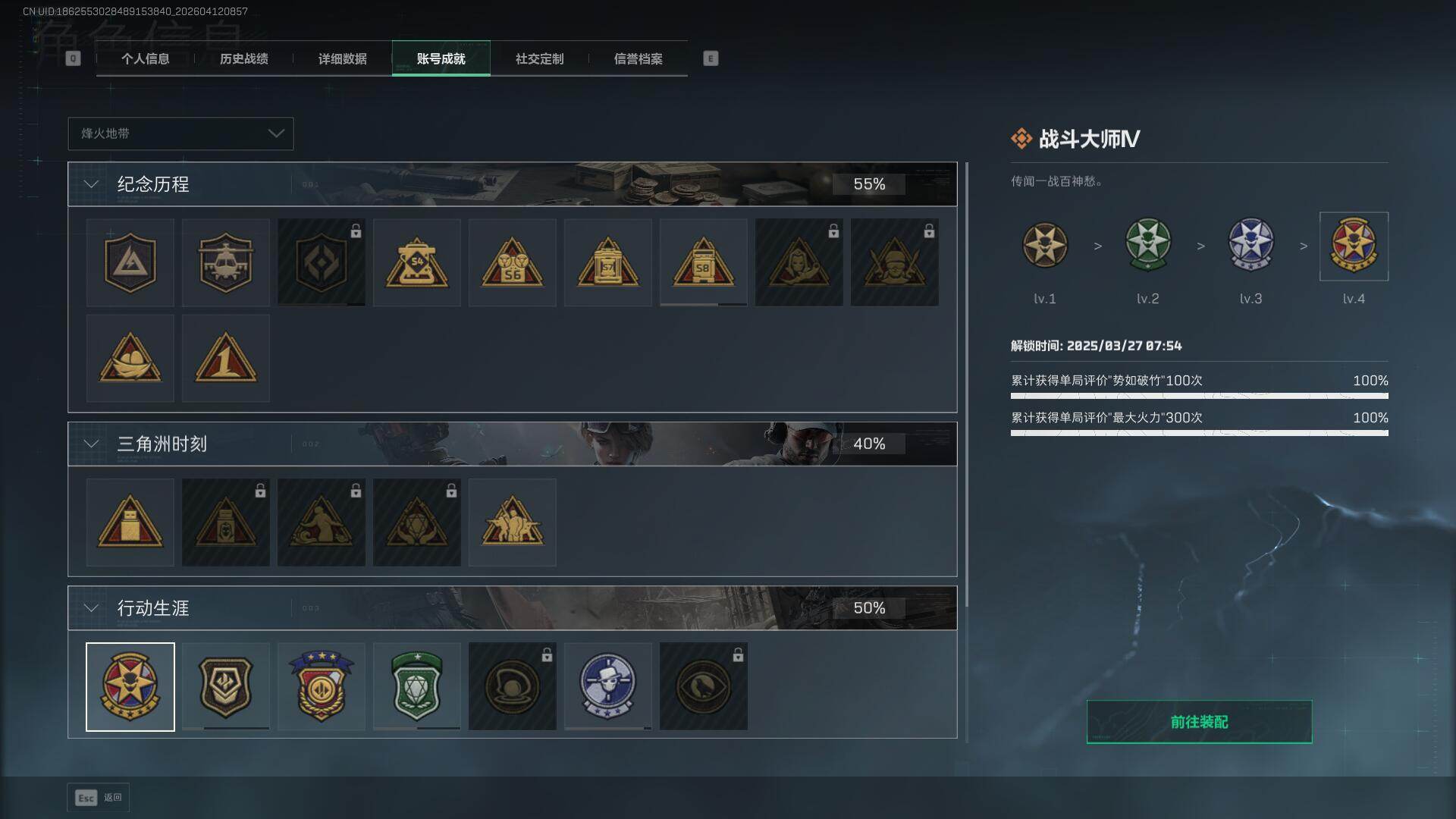Select the S6 season triangle badge
Screen dimensions: 1456x819
tap(512, 262)
